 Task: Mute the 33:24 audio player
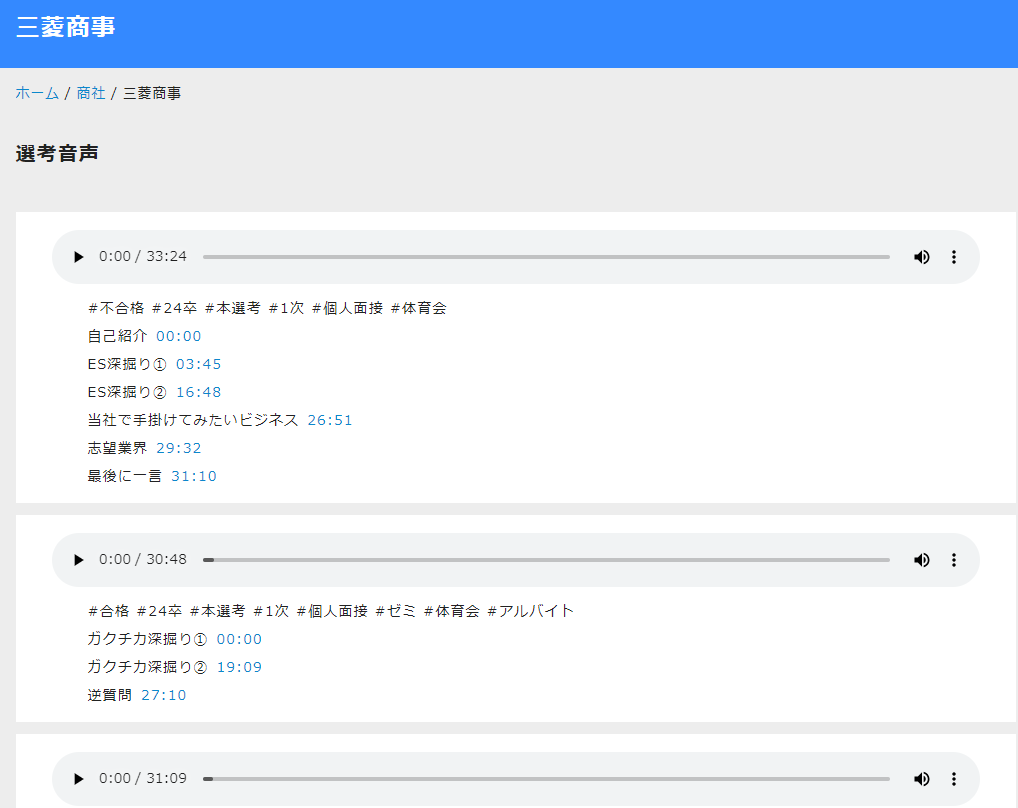(921, 257)
